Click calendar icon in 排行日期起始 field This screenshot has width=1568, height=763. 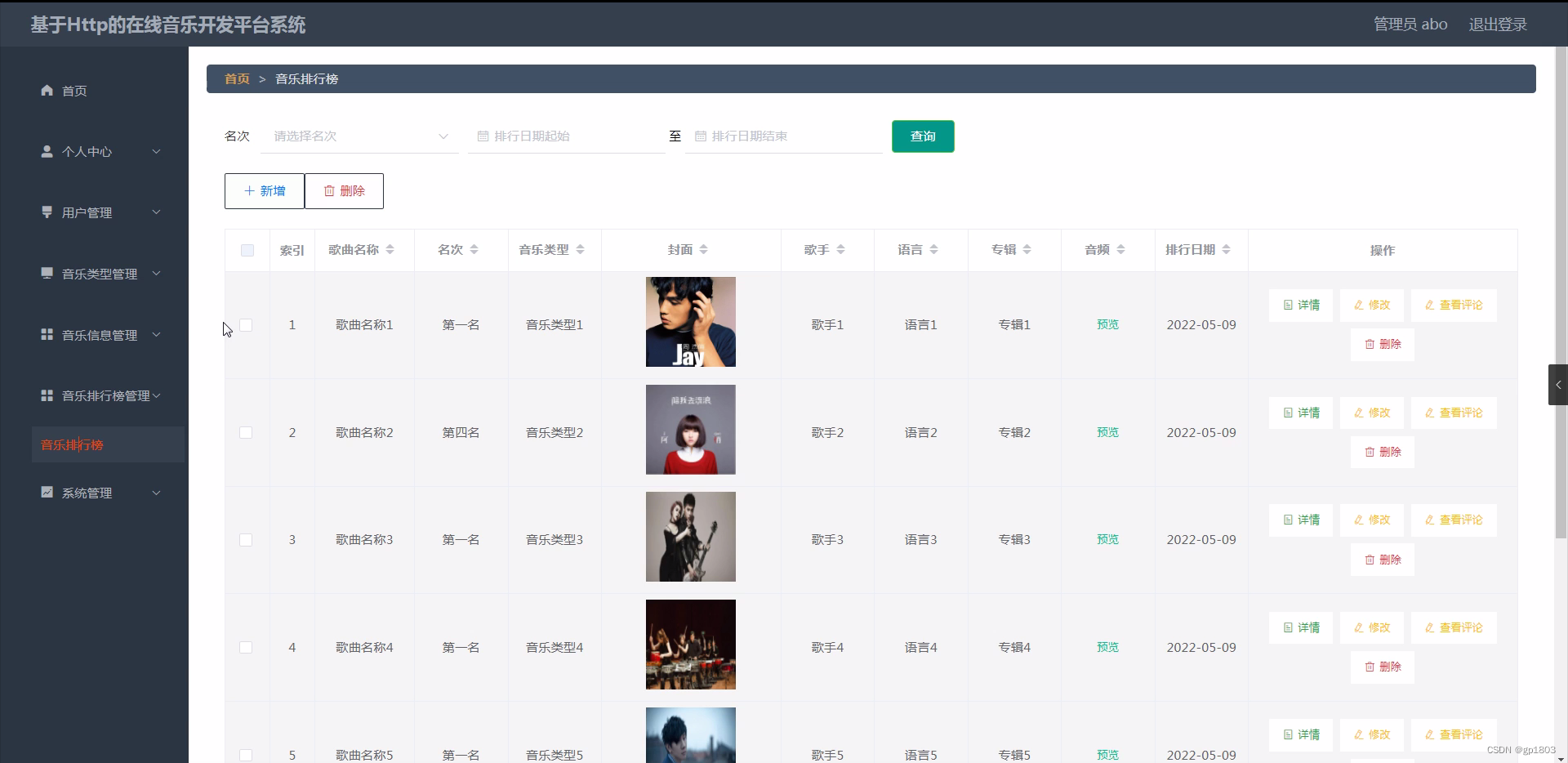click(x=483, y=136)
